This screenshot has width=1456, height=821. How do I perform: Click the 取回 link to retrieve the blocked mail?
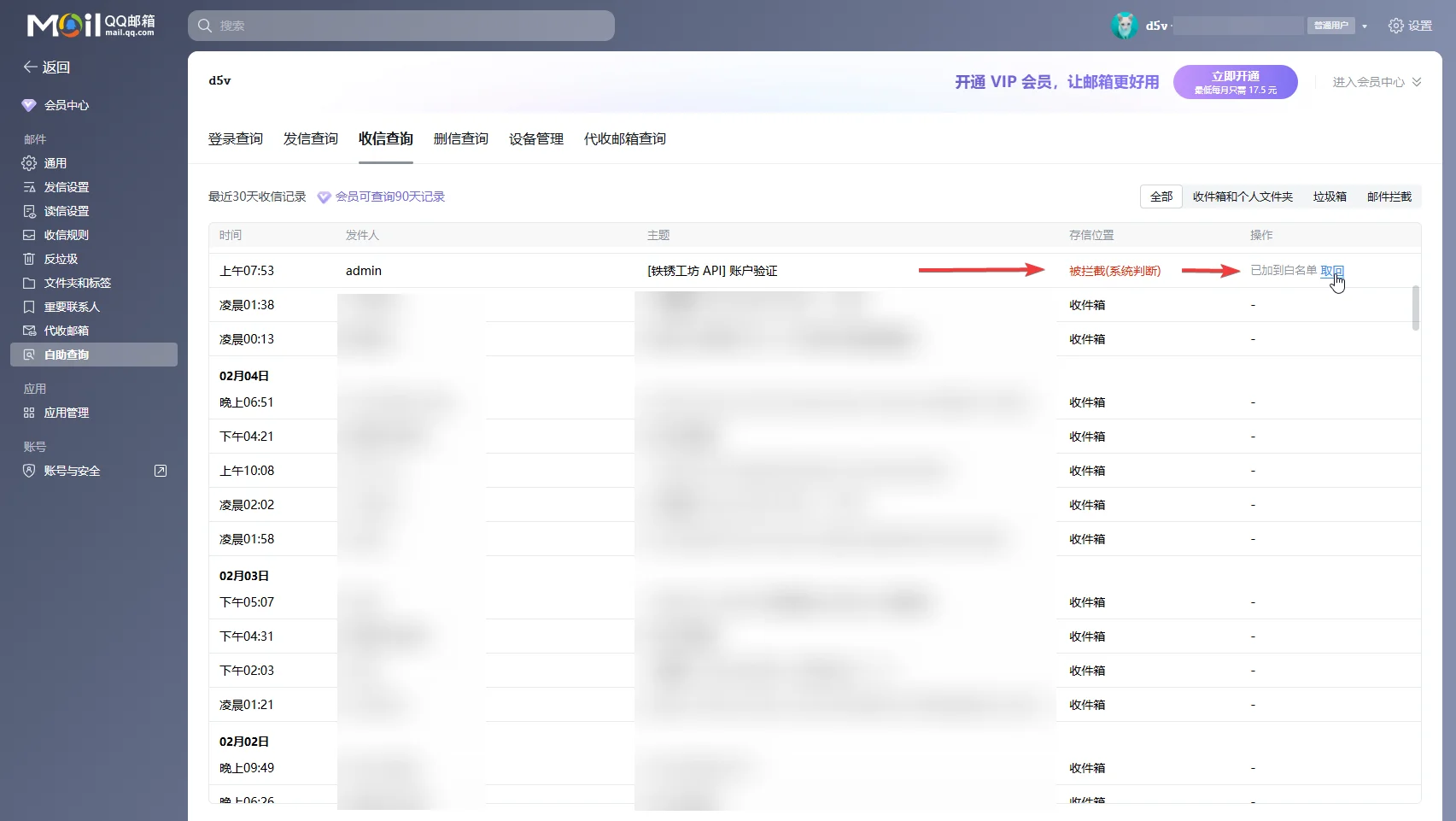pyautogui.click(x=1333, y=270)
